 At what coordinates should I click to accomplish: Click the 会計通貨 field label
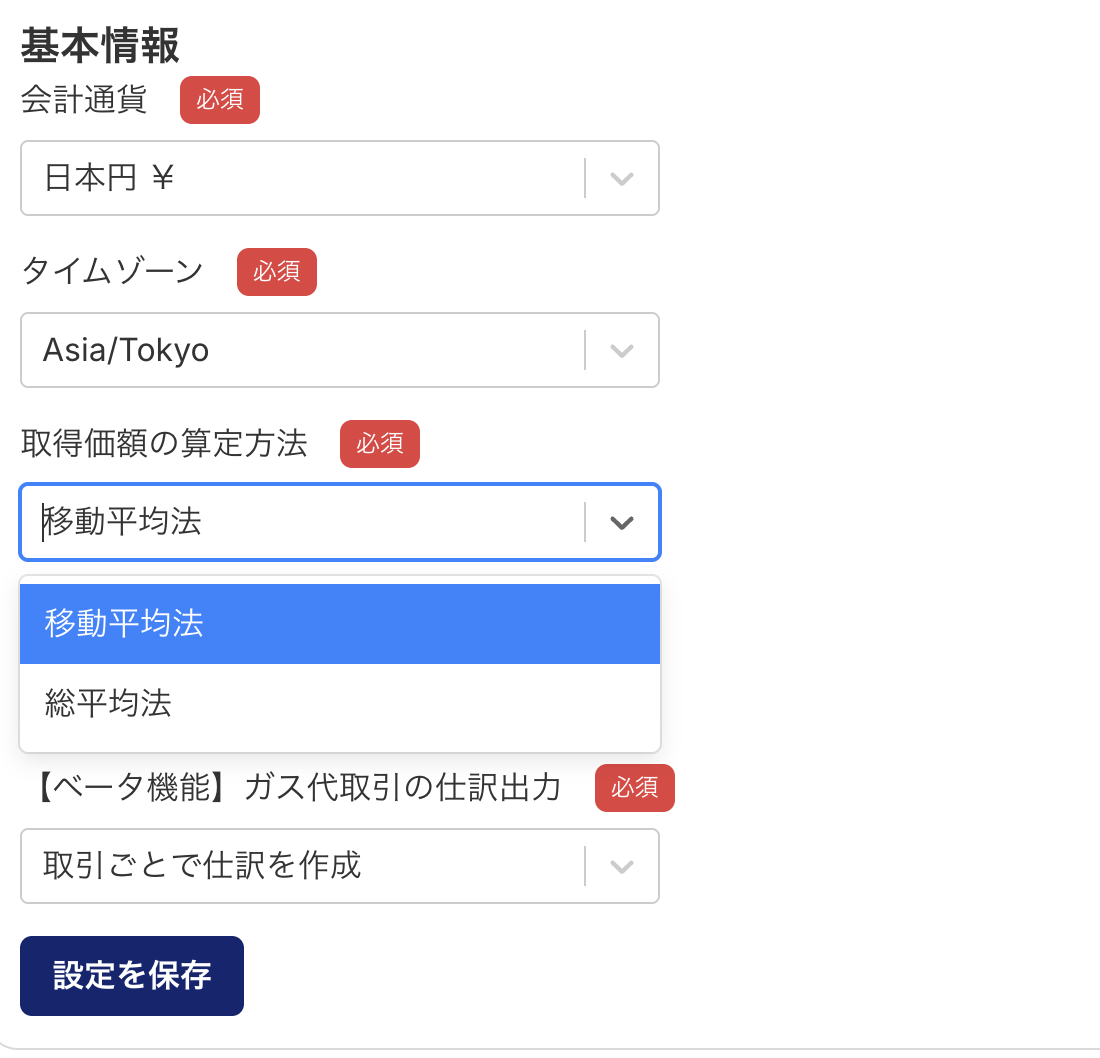coord(84,100)
